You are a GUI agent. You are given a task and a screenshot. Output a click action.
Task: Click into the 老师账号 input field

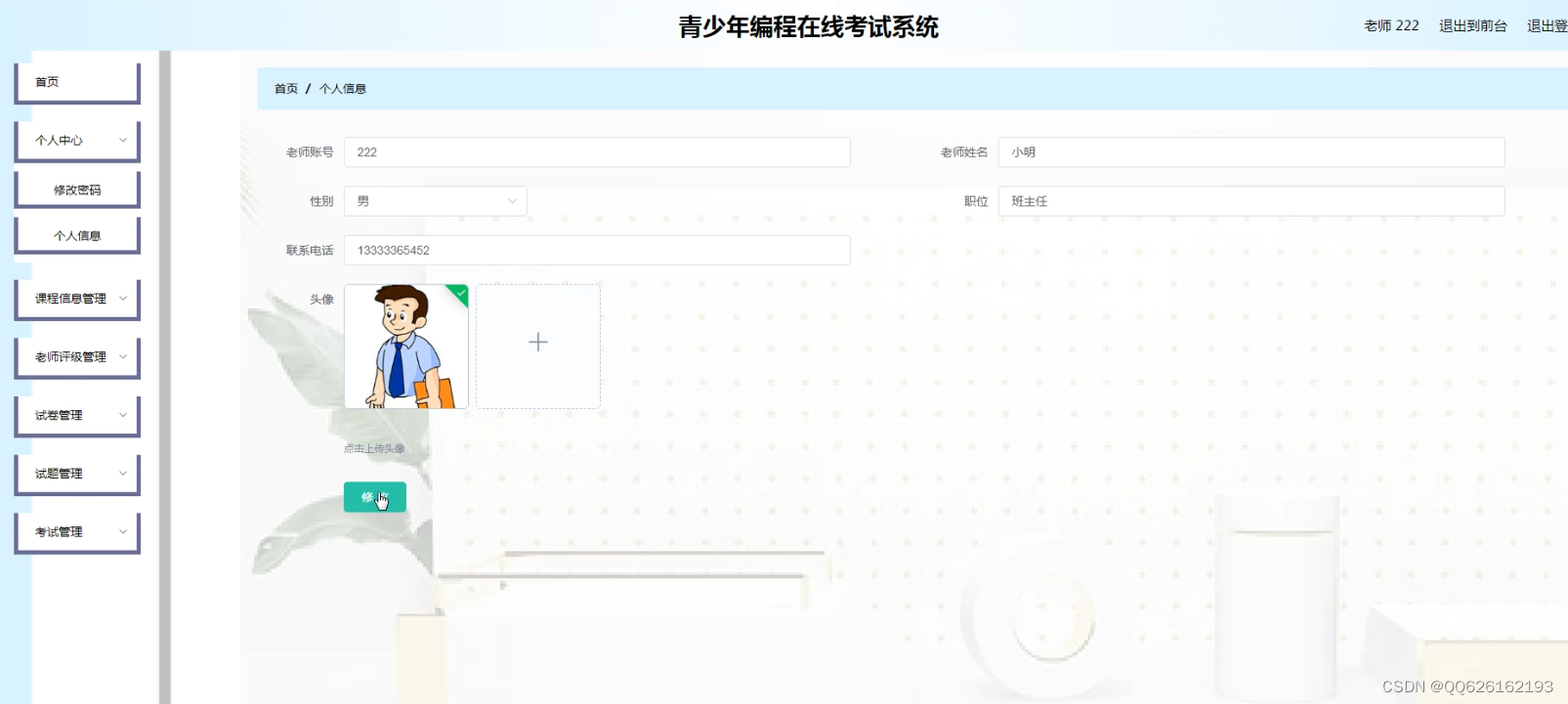[x=597, y=152]
